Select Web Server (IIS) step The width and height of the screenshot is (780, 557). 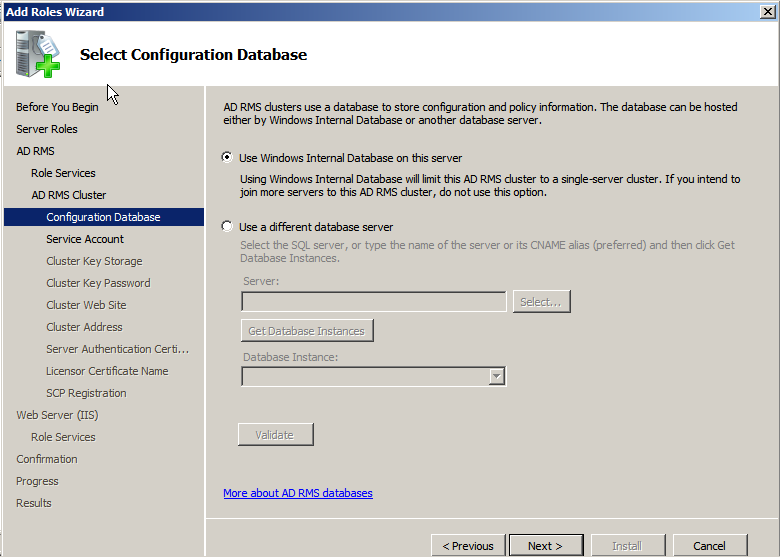(57, 415)
